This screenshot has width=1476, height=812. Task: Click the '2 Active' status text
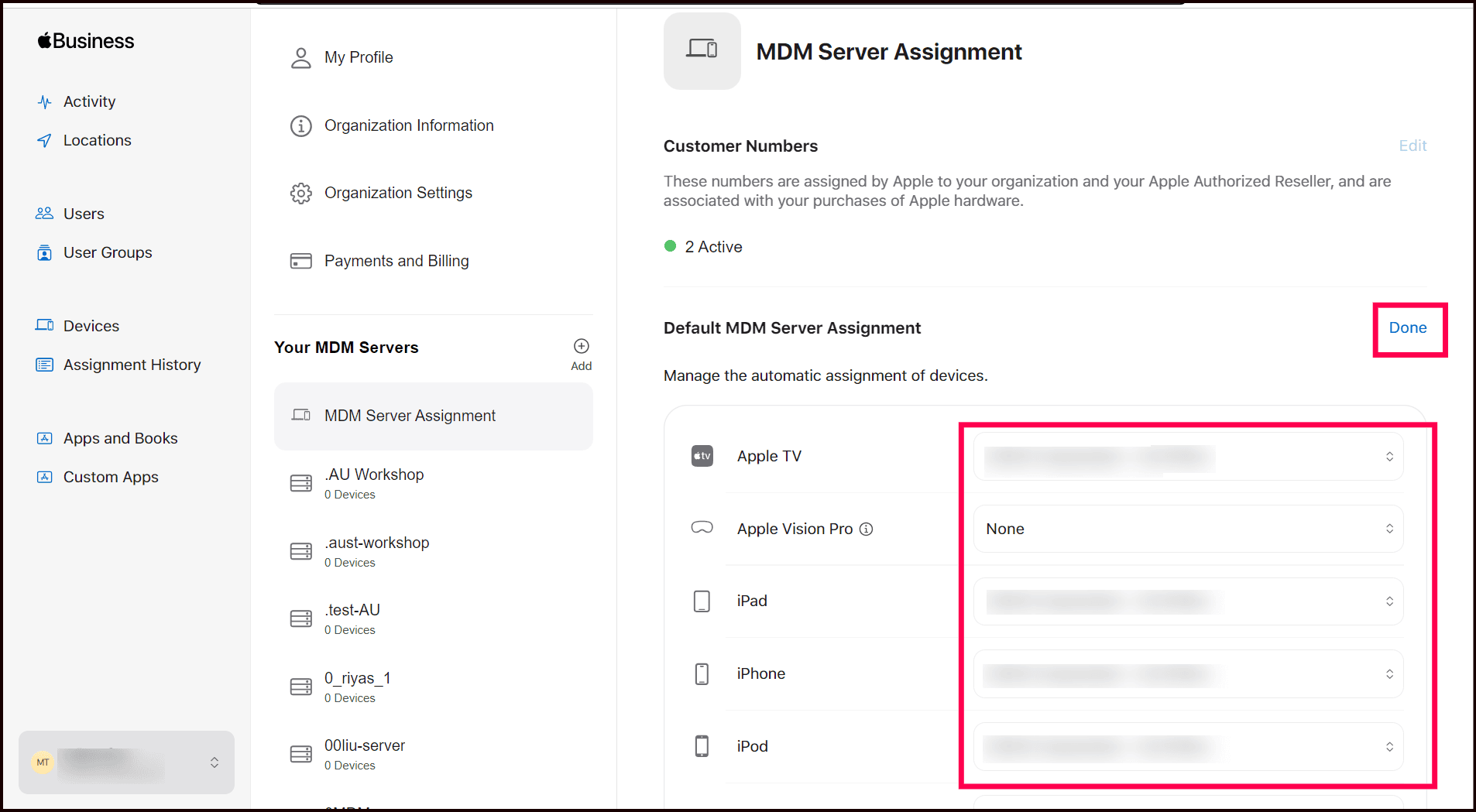713,247
